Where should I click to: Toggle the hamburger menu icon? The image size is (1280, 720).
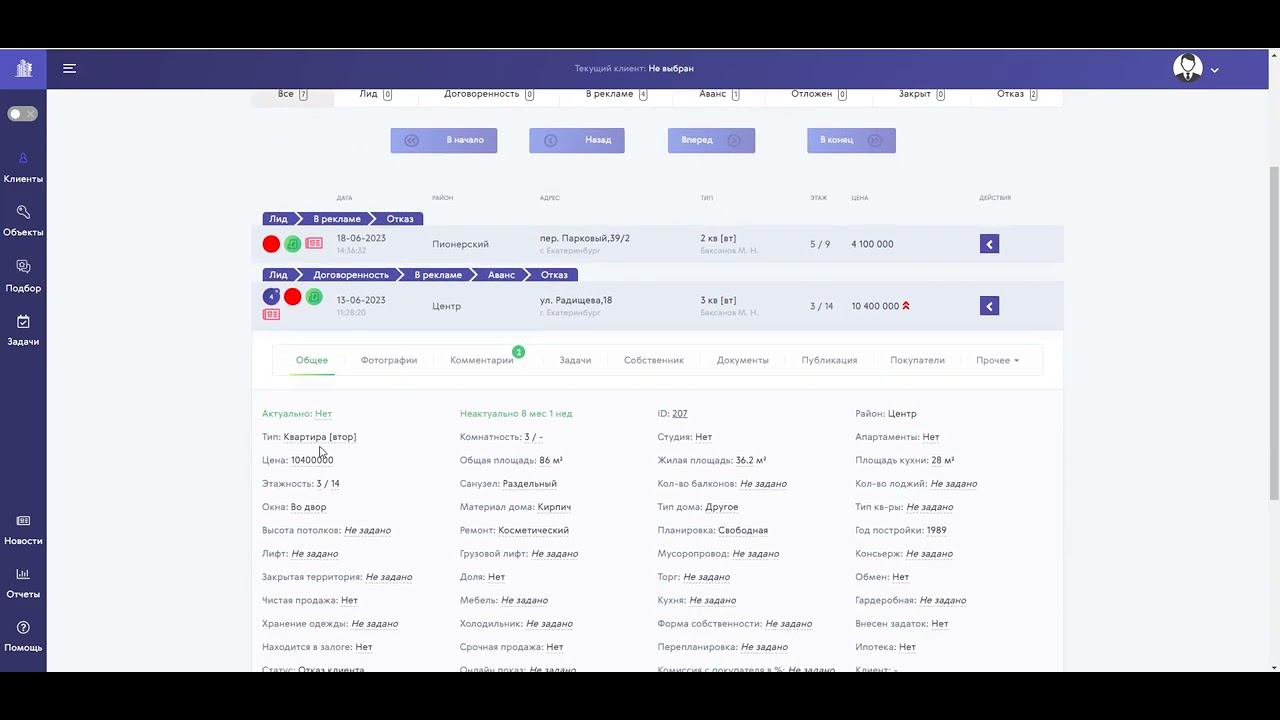tap(69, 68)
